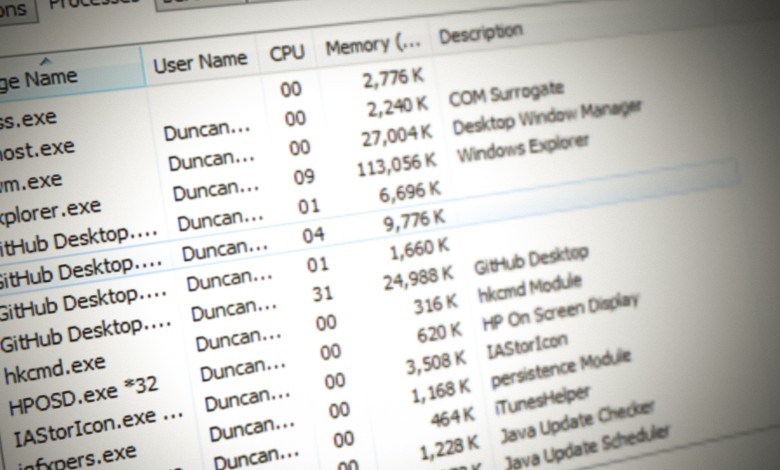780x470 pixels.
Task: Click the 316 K memory value
Action: (436, 304)
